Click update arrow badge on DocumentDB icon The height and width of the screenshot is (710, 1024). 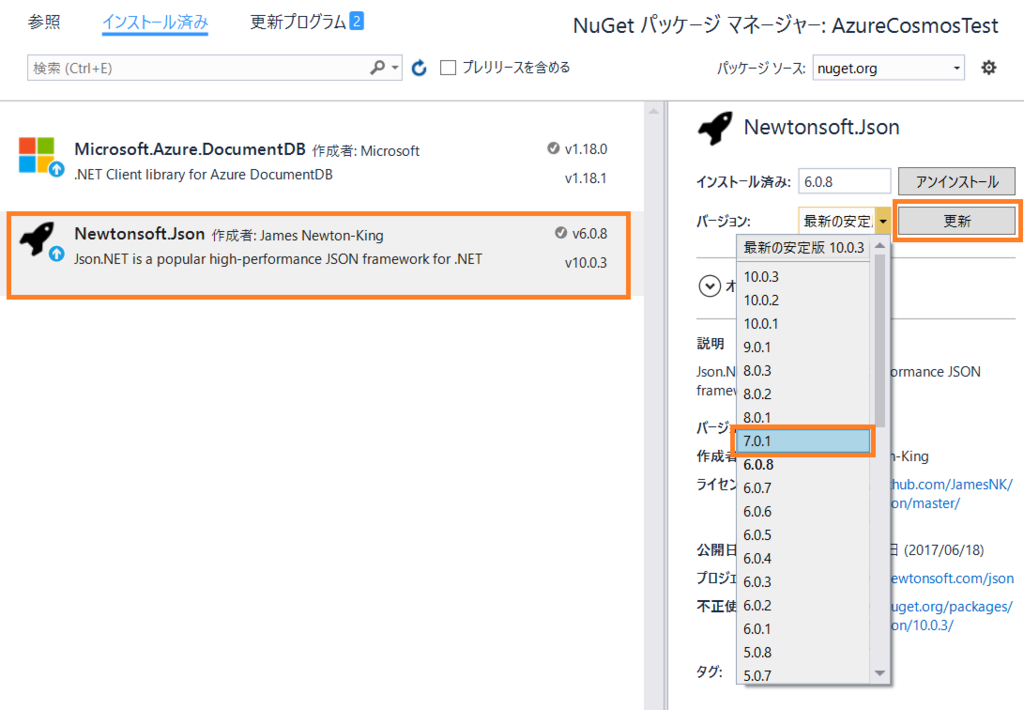point(57,169)
